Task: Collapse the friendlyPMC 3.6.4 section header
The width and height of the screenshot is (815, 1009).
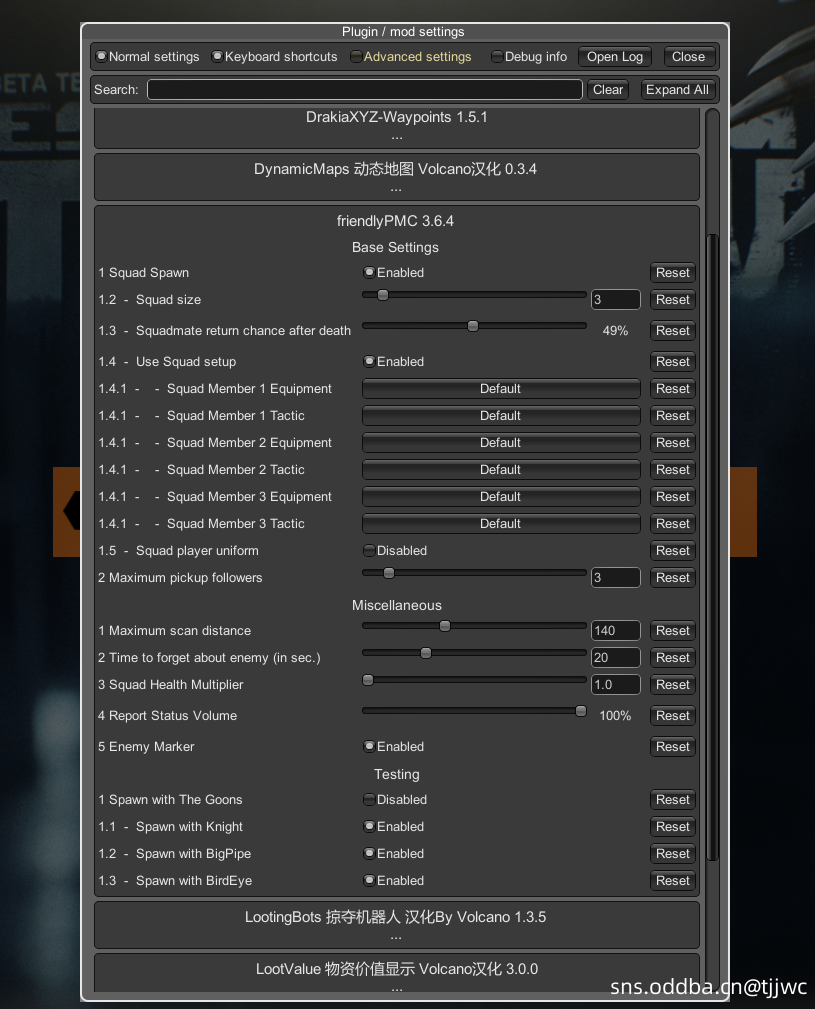Action: point(396,221)
